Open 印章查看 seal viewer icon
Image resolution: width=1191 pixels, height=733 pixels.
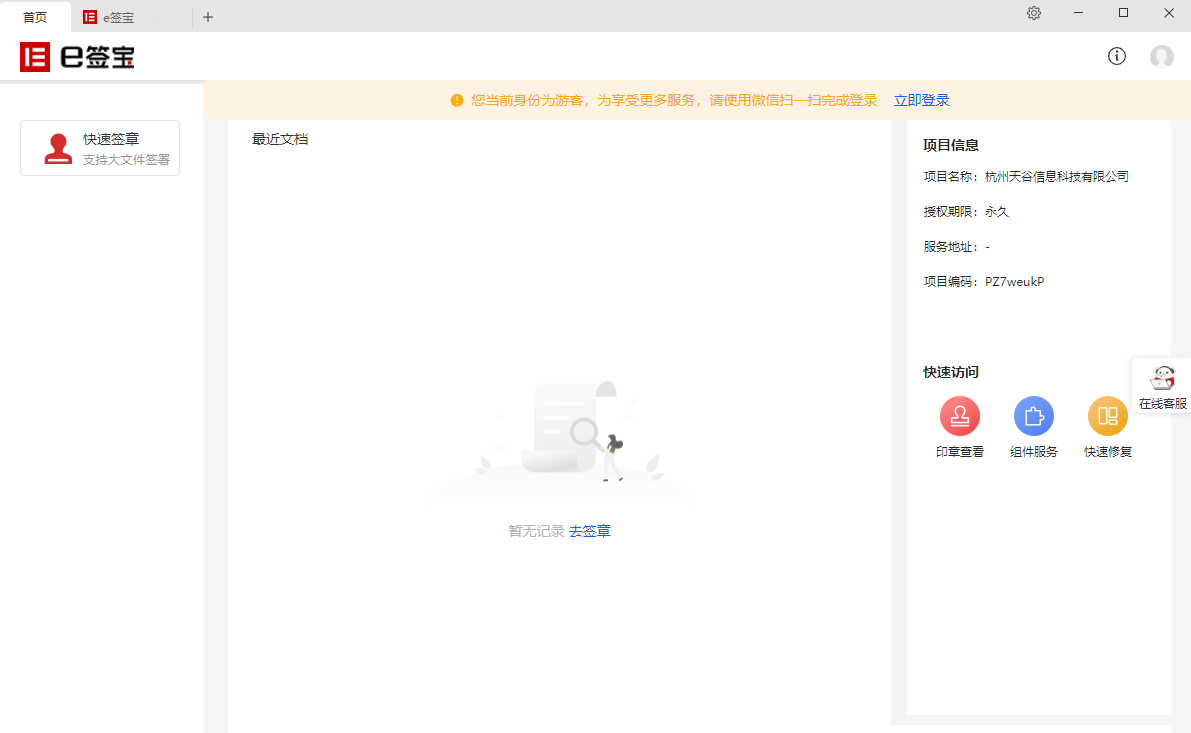[959, 416]
